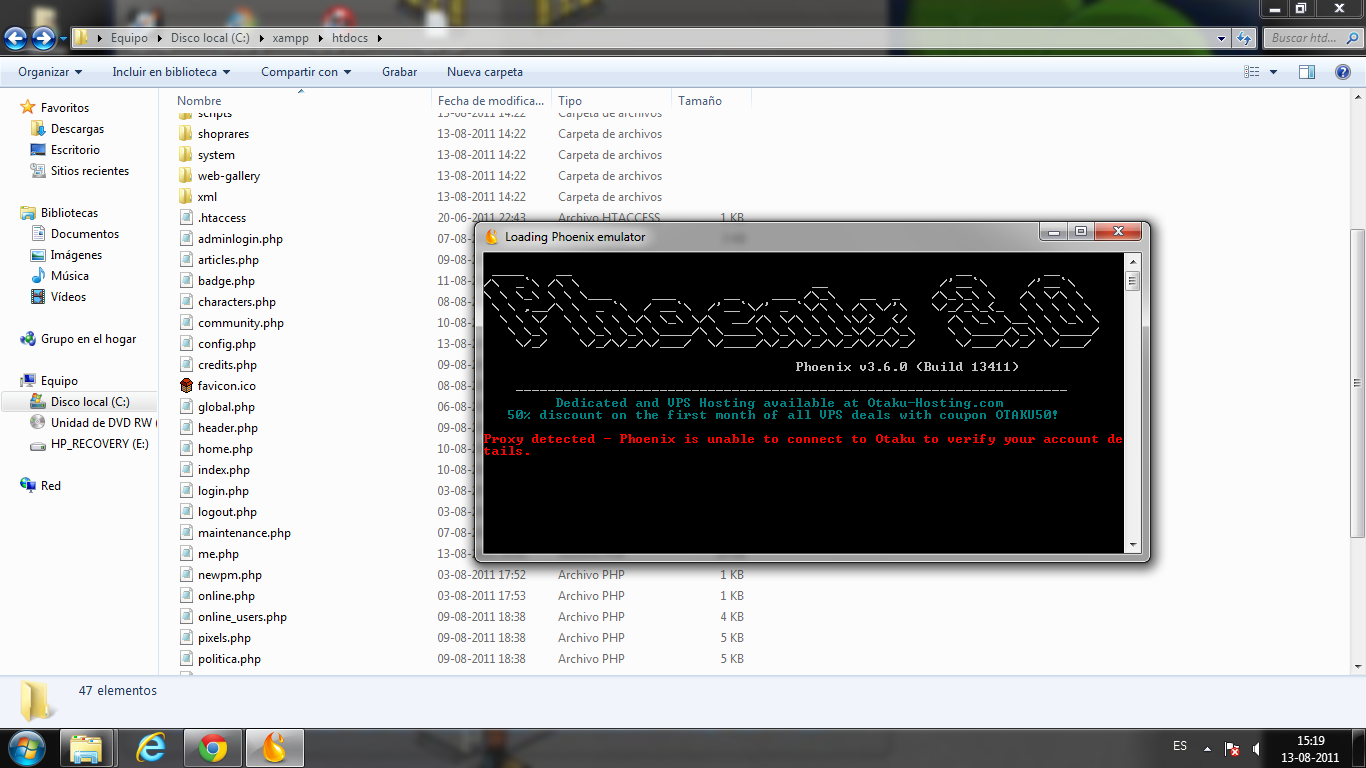The image size is (1366, 768).
Task: Click the ES language indicator
Action: [1180, 746]
